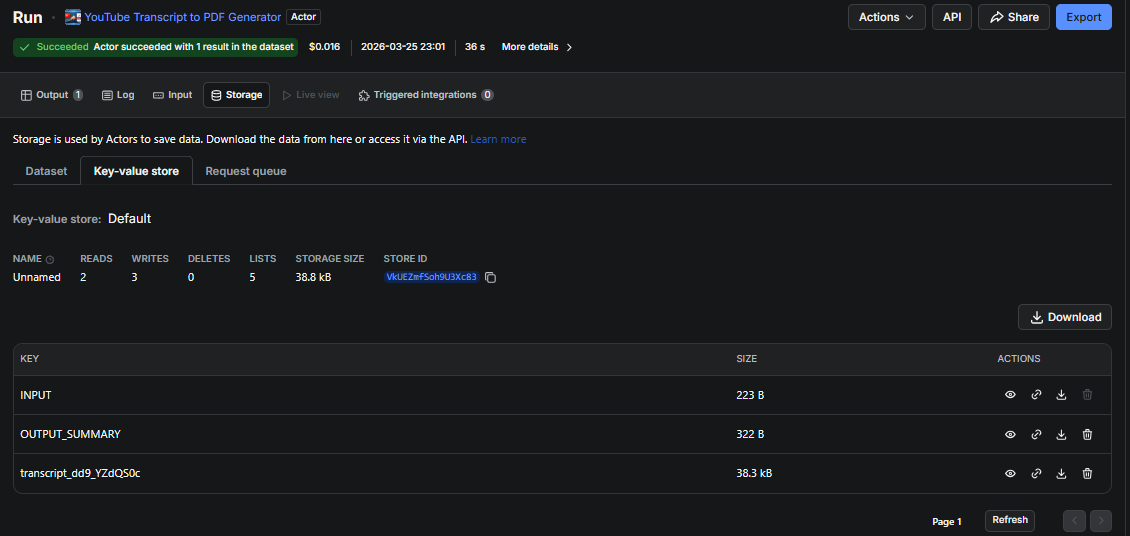The height and width of the screenshot is (536, 1130).
Task: Click the INPUT key name
Action: point(35,396)
